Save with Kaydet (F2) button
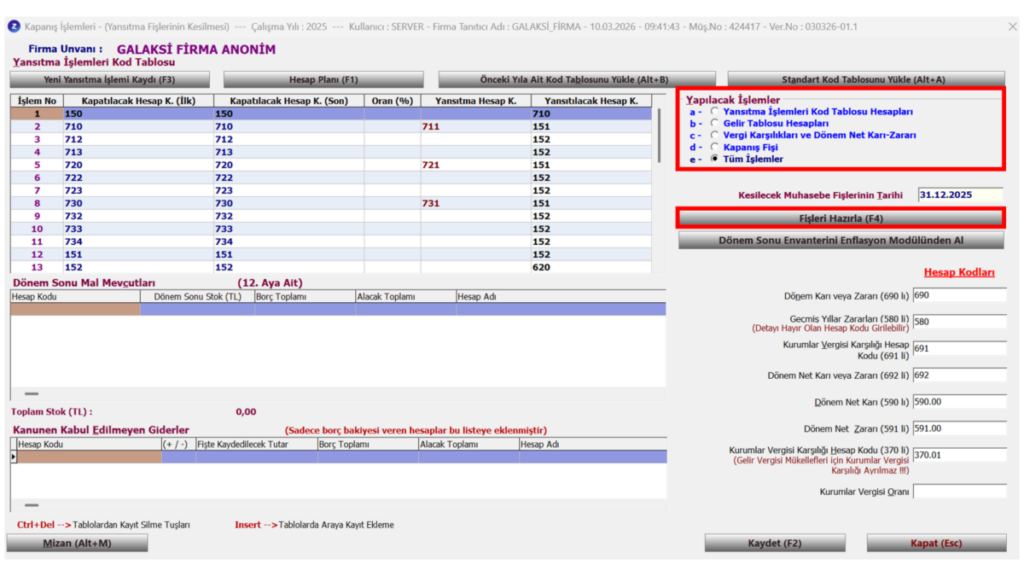 pos(775,543)
